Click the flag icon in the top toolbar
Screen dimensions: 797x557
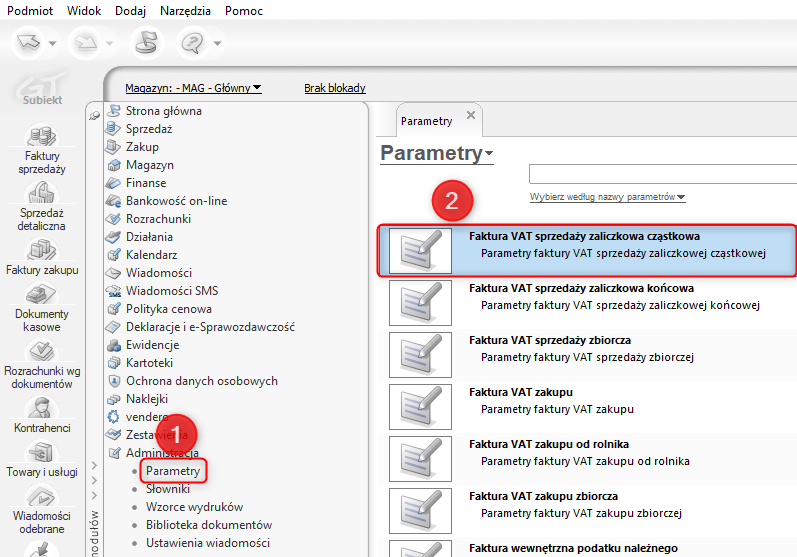pos(146,43)
